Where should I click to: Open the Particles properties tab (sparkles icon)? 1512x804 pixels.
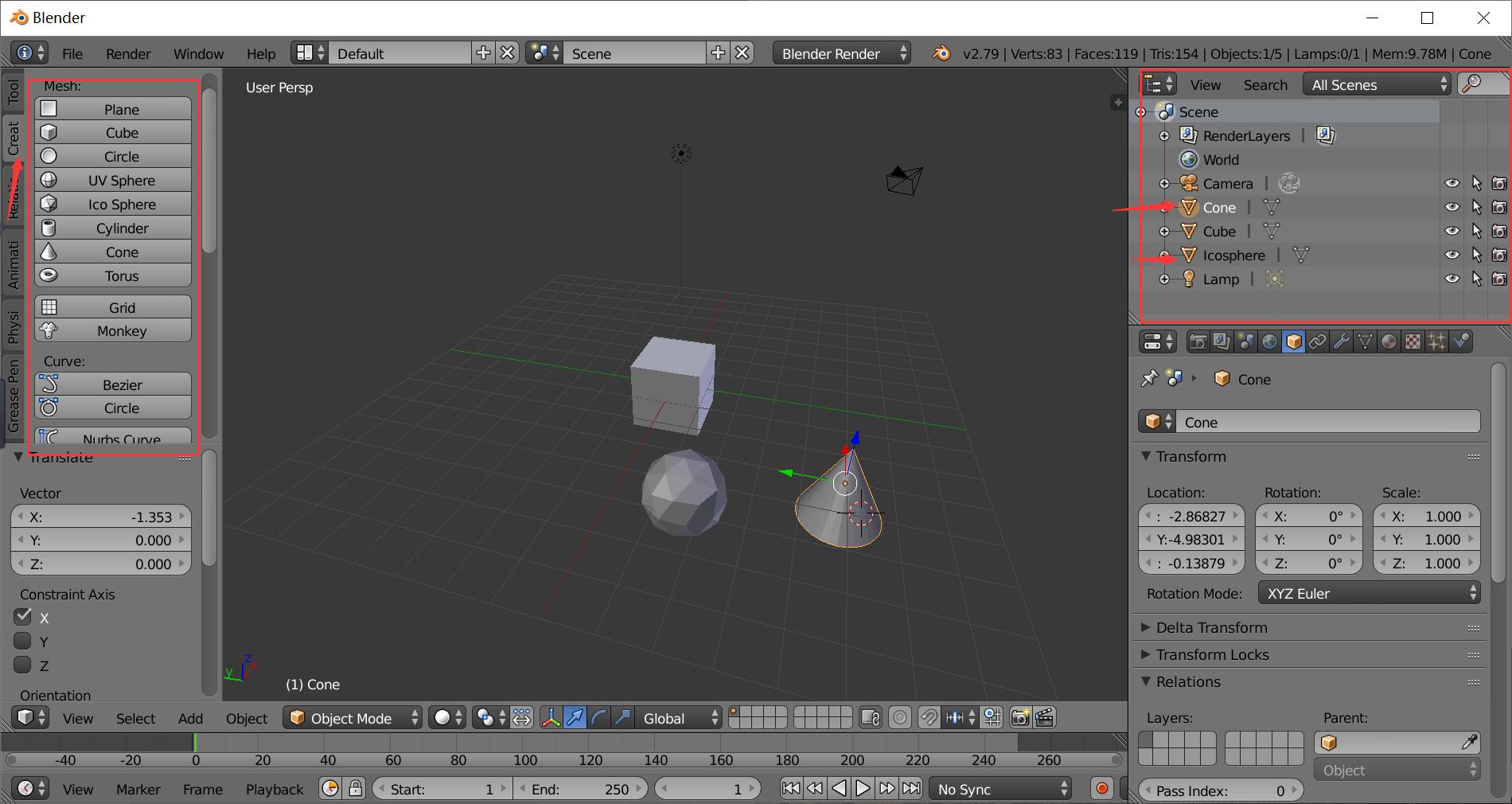(1436, 342)
